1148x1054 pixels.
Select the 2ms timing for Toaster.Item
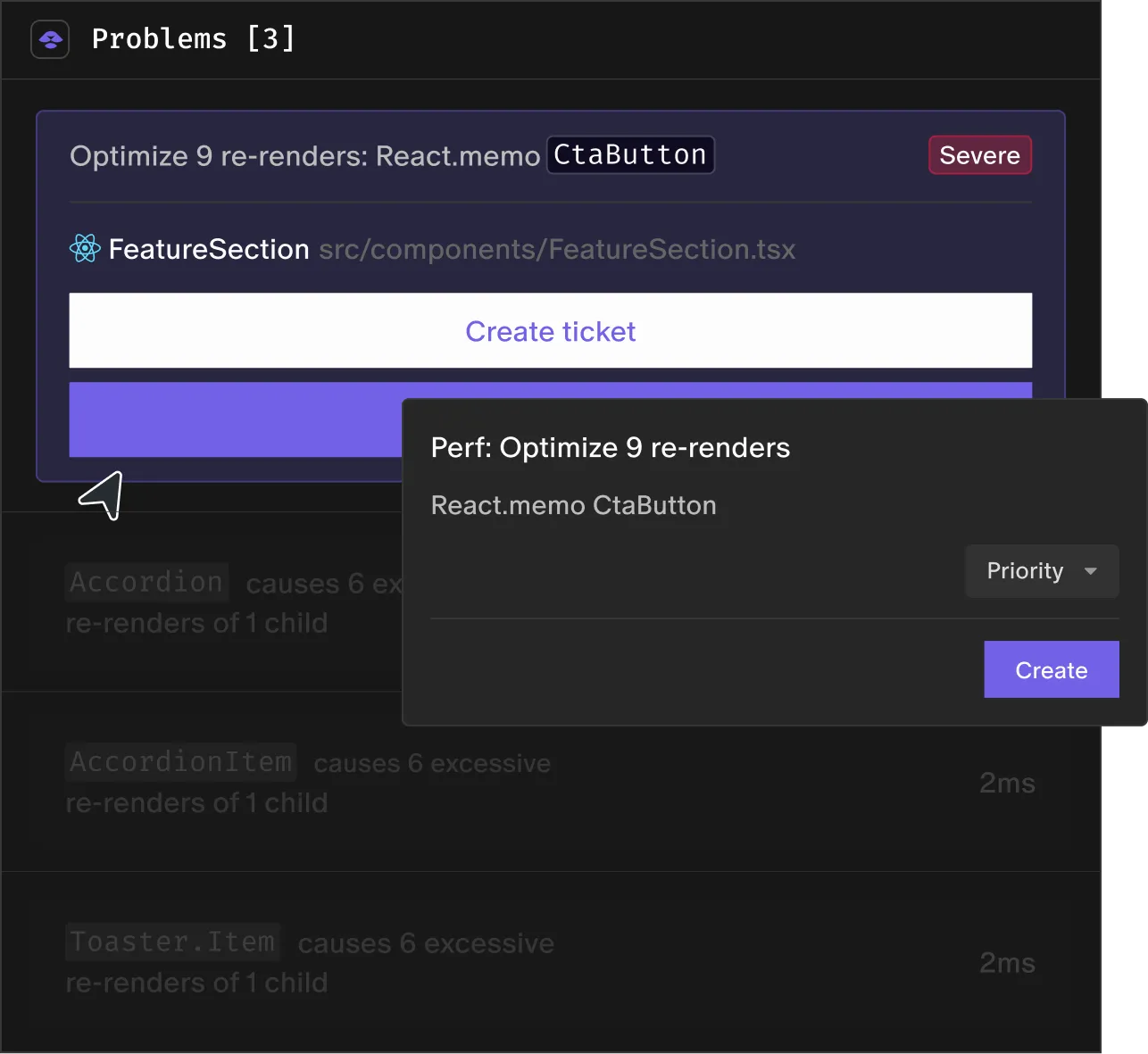[1007, 963]
